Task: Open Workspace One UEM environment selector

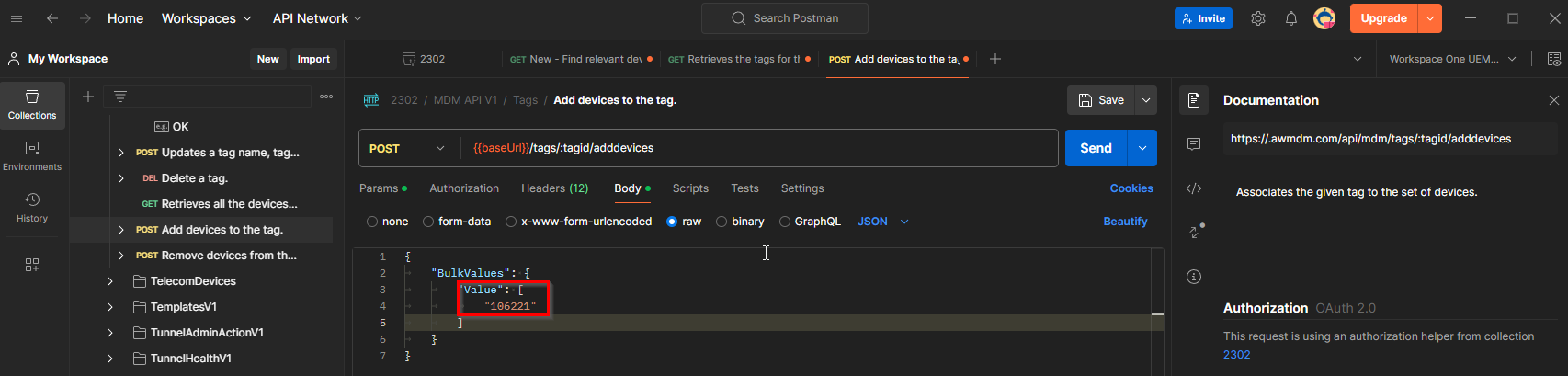Action: pyautogui.click(x=1452, y=59)
